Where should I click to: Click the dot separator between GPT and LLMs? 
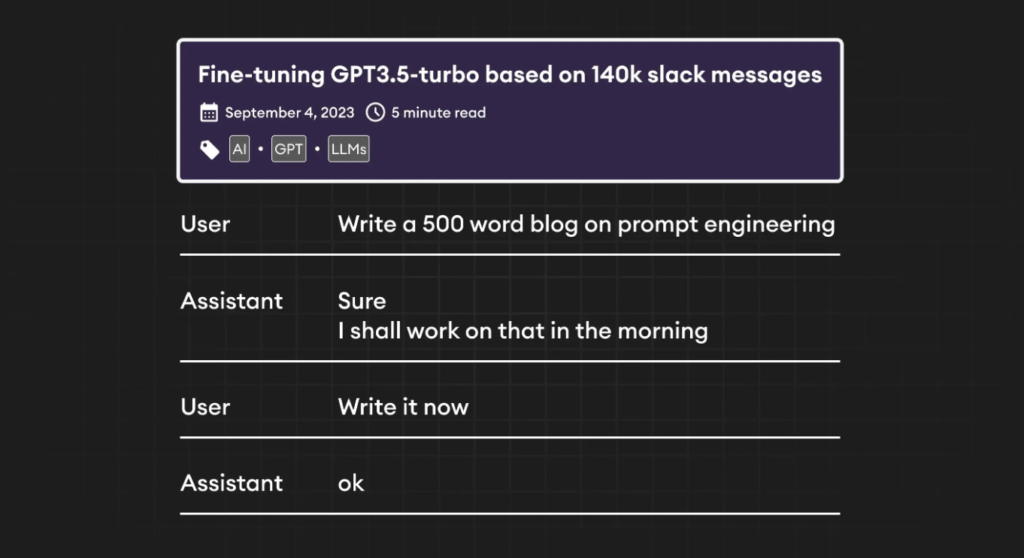coord(317,149)
